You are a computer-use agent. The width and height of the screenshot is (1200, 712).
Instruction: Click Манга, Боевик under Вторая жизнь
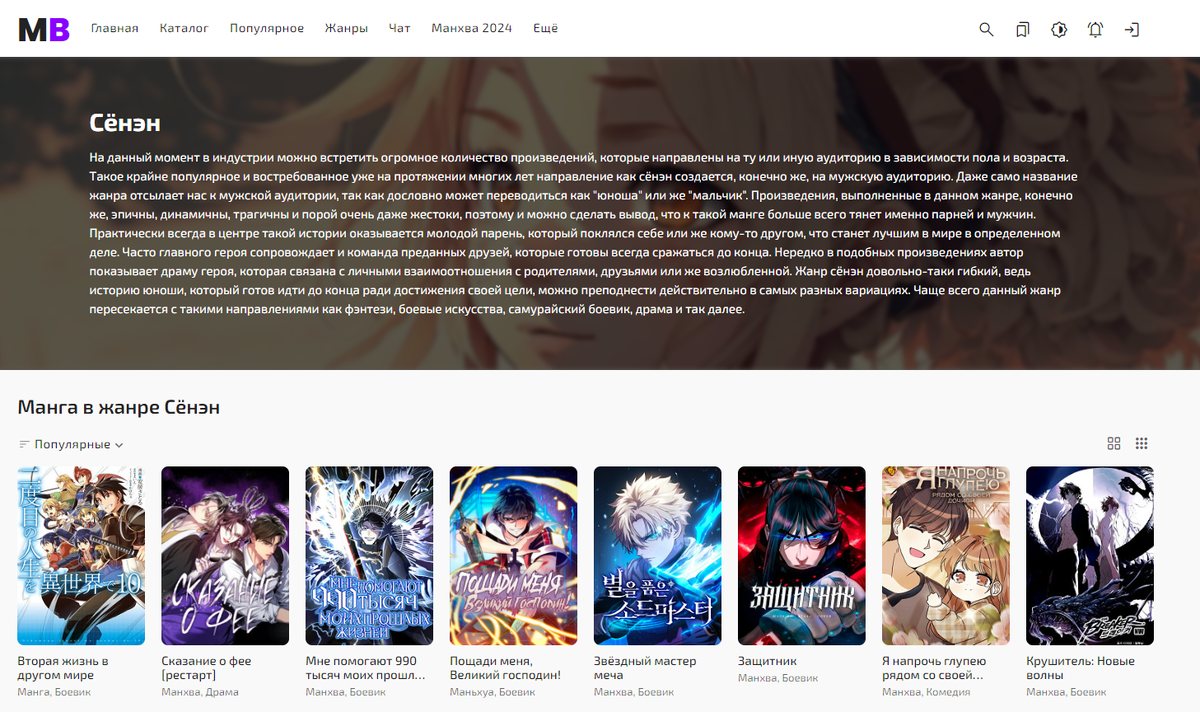tap(56, 692)
